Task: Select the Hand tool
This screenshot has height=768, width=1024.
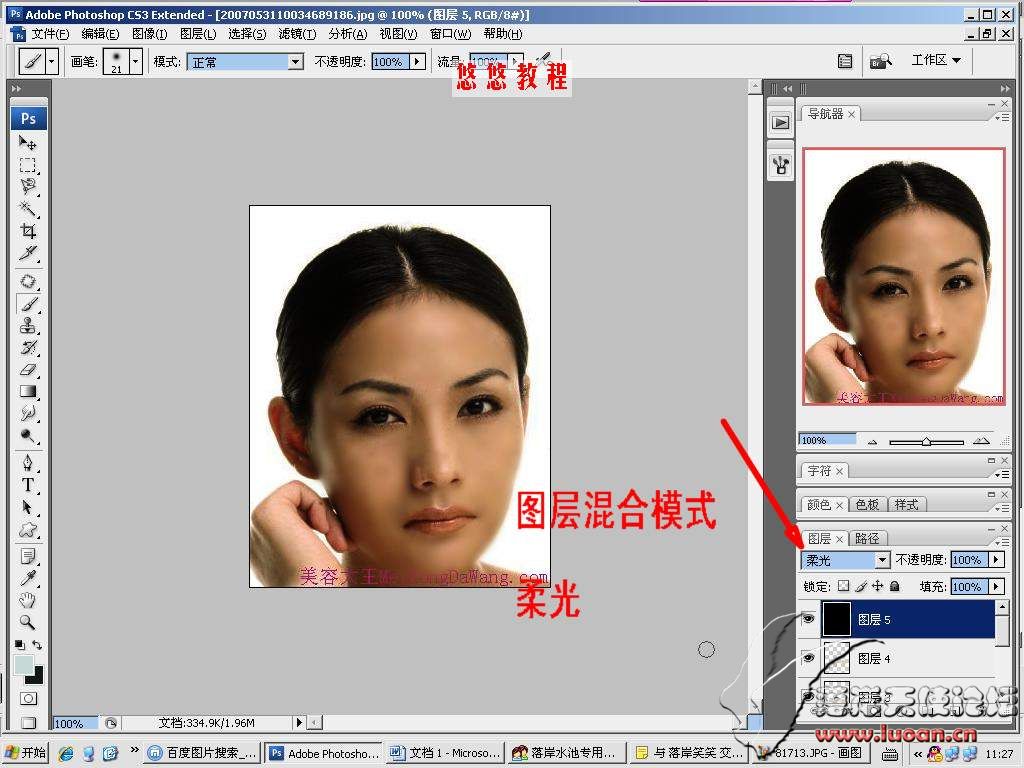Action: pyautogui.click(x=27, y=600)
